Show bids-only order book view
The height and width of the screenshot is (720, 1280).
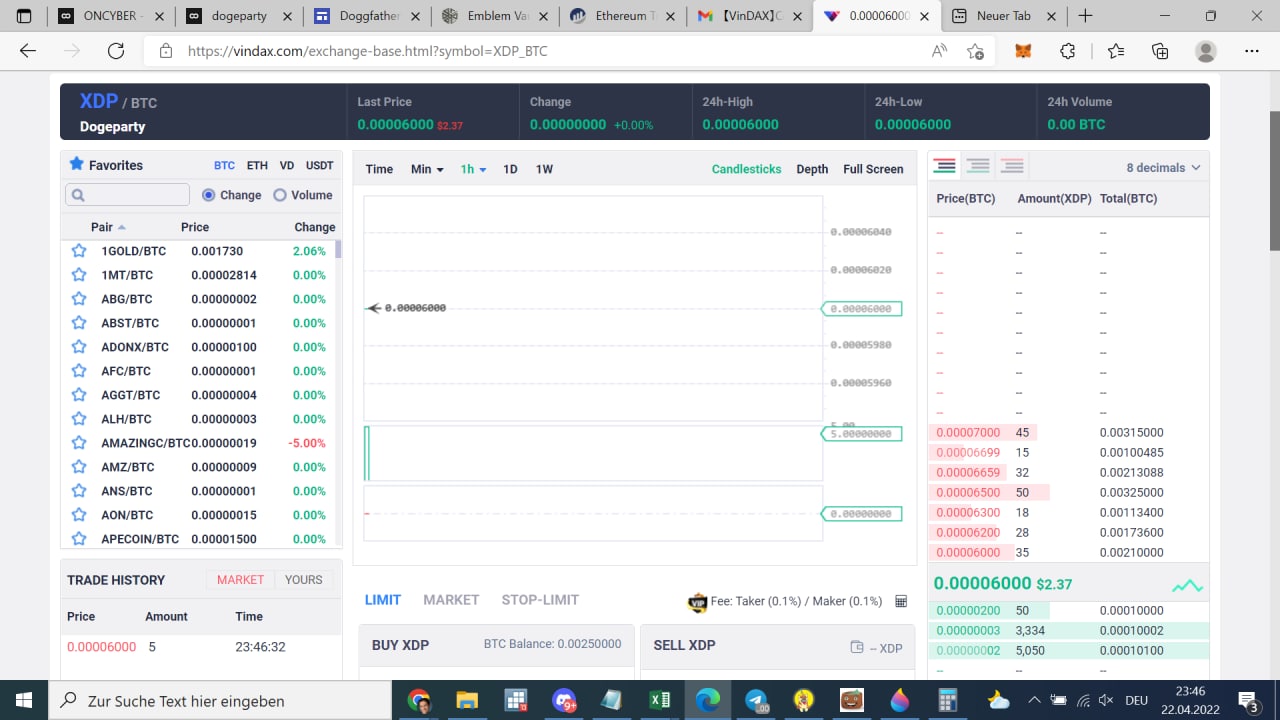point(978,166)
